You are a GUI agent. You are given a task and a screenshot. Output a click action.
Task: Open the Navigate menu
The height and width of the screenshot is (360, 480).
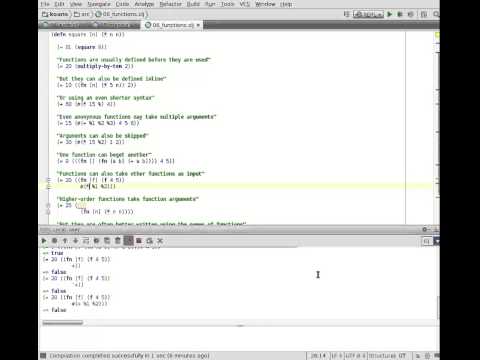tap(99, 4)
